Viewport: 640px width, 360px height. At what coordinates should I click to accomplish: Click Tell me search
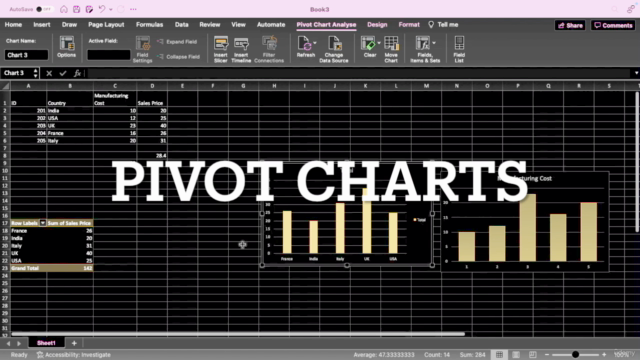pyautogui.click(x=443, y=24)
